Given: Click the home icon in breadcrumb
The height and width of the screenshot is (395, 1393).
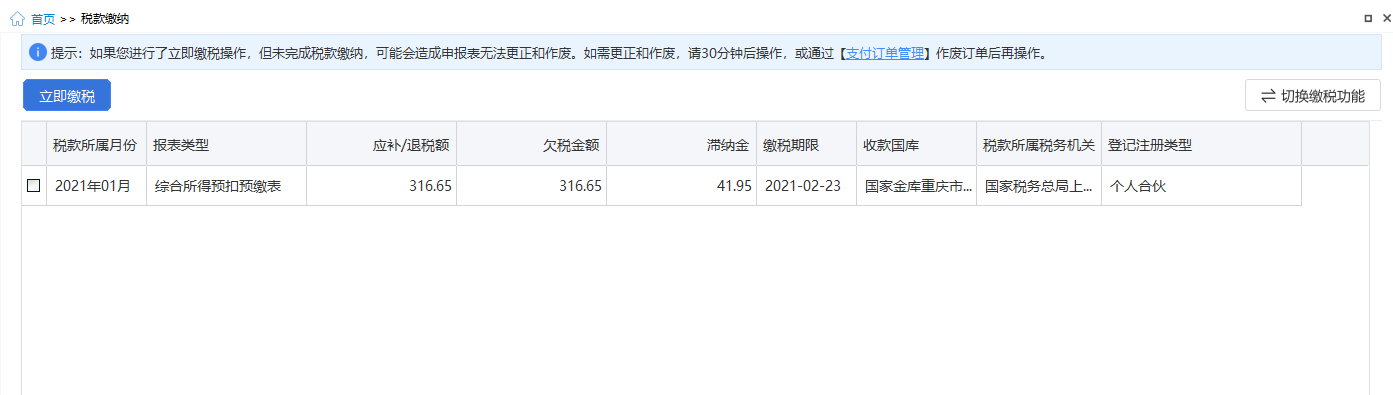Looking at the screenshot, I should 17,18.
